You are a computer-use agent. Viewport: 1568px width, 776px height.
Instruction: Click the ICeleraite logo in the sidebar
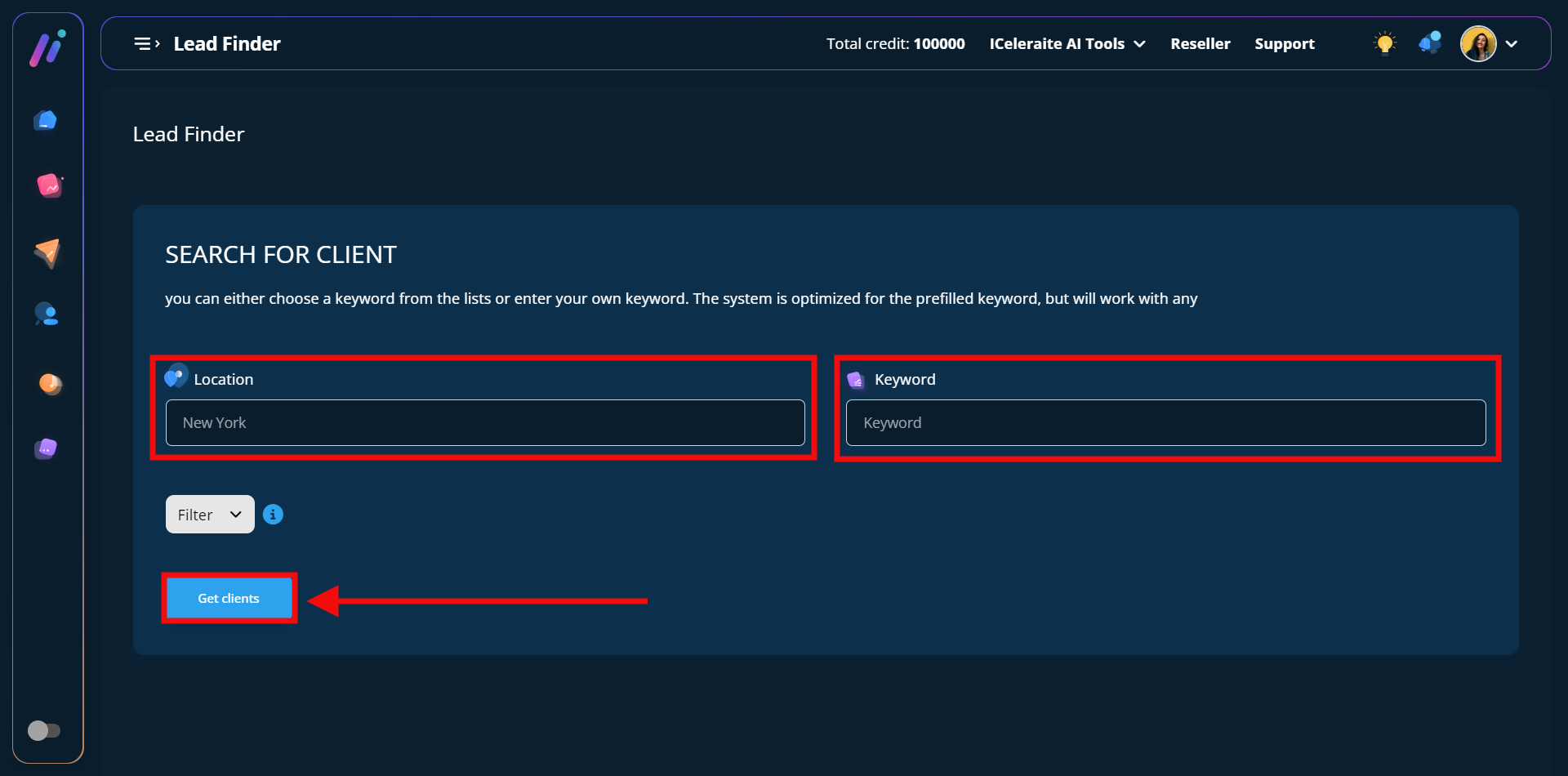coord(47,48)
